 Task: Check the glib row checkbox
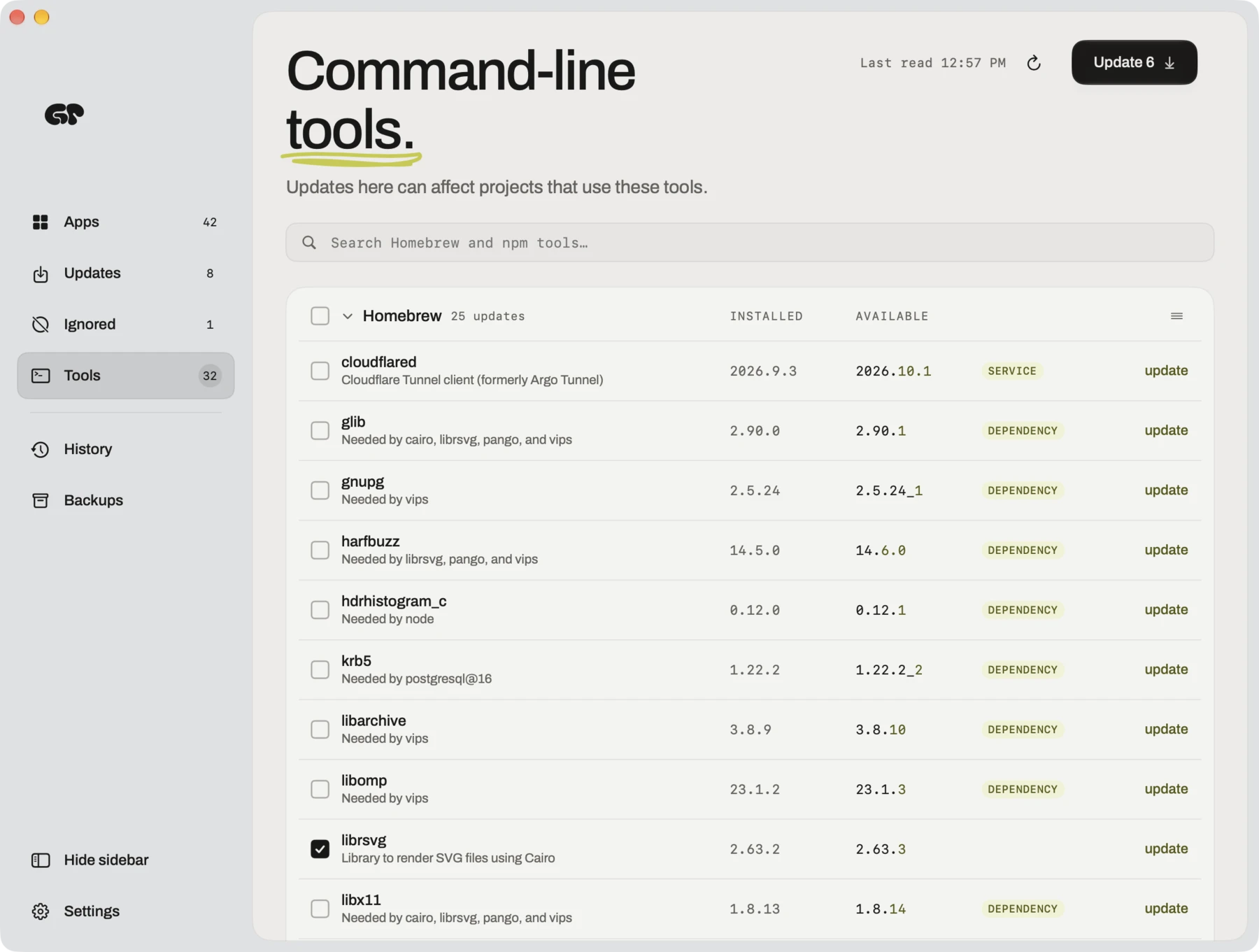point(320,430)
